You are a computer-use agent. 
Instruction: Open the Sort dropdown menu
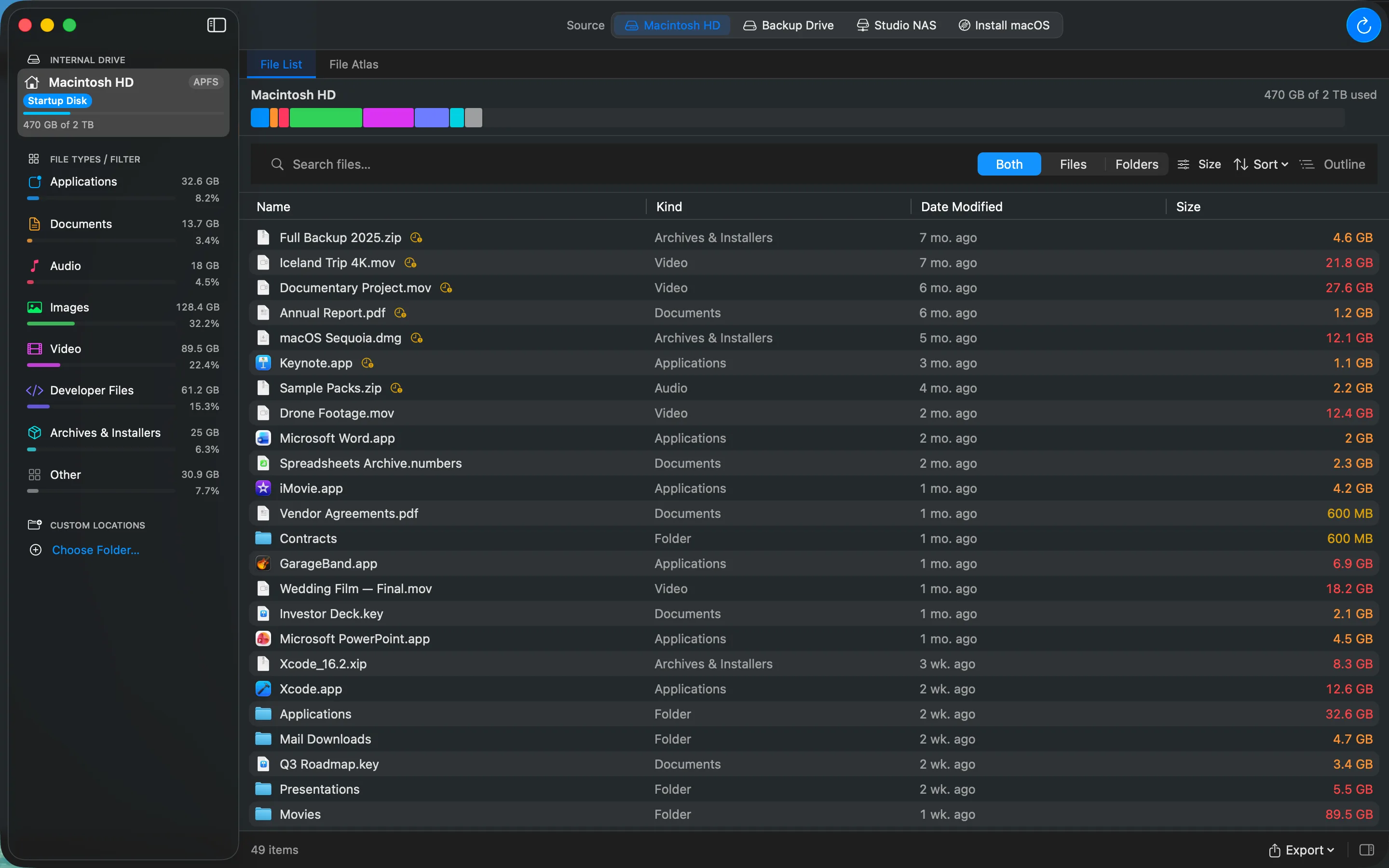(x=1261, y=164)
